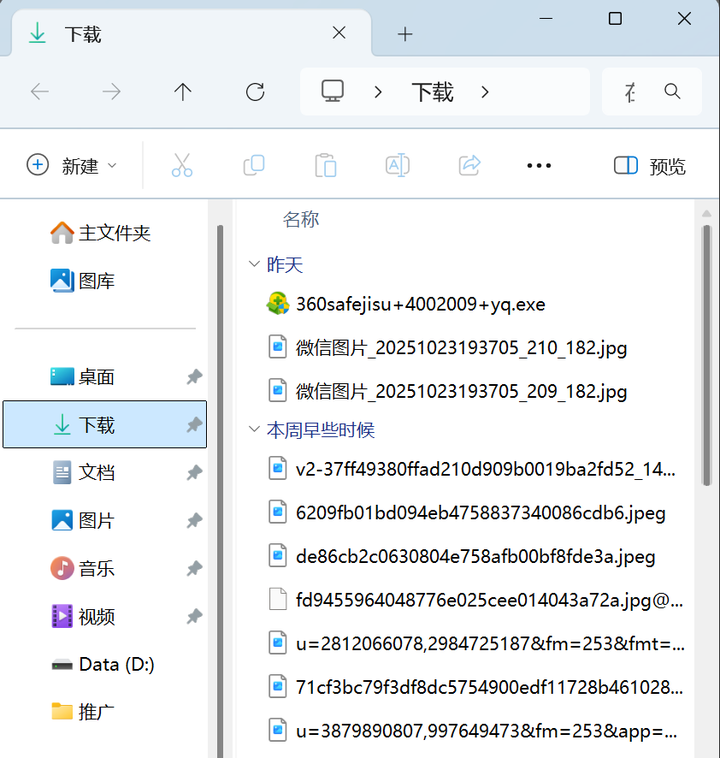Click the Copy icon in toolbar
Image resolution: width=720 pixels, height=758 pixels.
tap(254, 165)
